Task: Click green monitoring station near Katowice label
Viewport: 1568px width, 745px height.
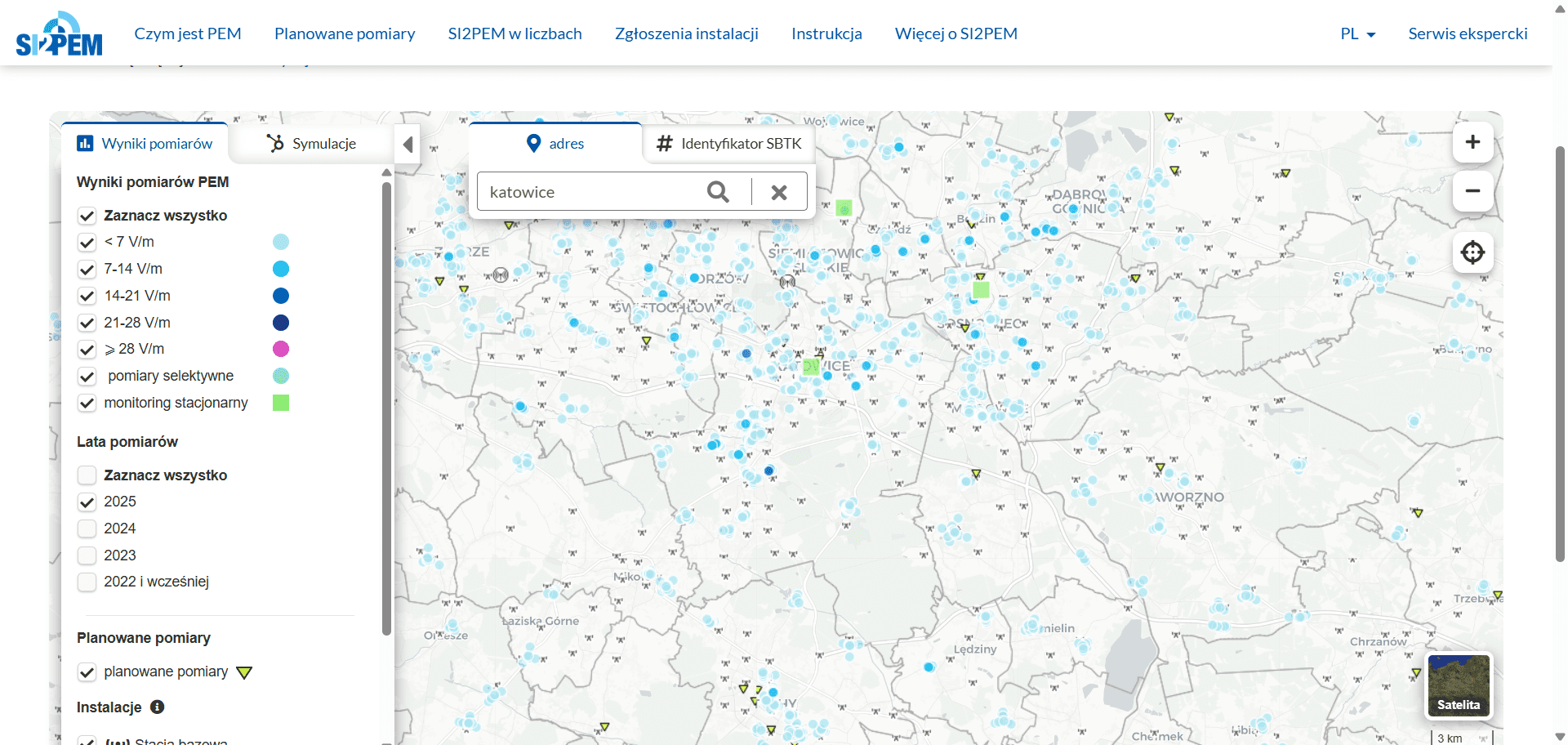Action: pyautogui.click(x=810, y=367)
